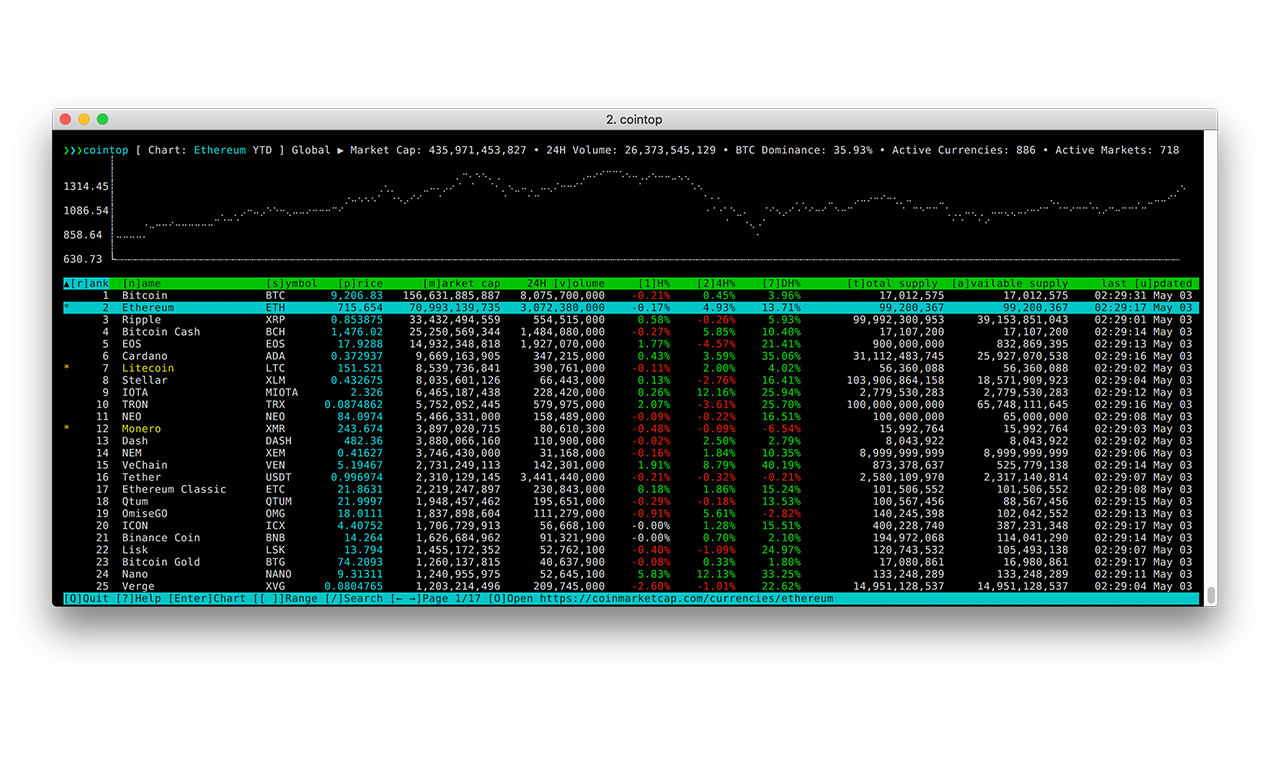Click the [?]Help status bar entry
Screen dimensions: 1270x760
(x=138, y=598)
